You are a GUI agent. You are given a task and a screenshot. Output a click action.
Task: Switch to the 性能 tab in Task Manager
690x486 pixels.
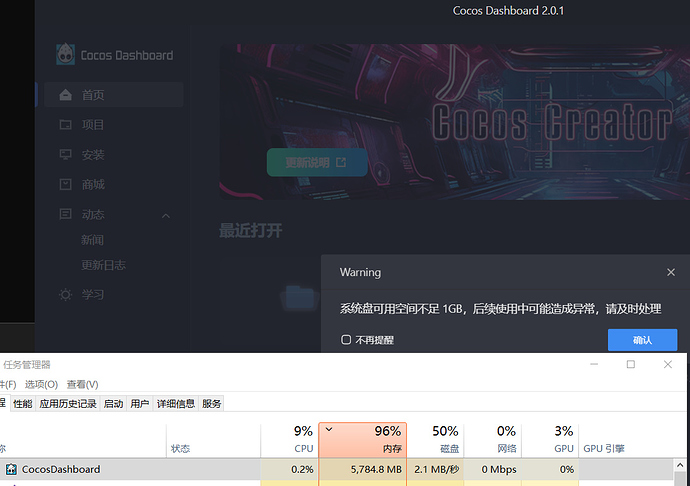(23, 404)
